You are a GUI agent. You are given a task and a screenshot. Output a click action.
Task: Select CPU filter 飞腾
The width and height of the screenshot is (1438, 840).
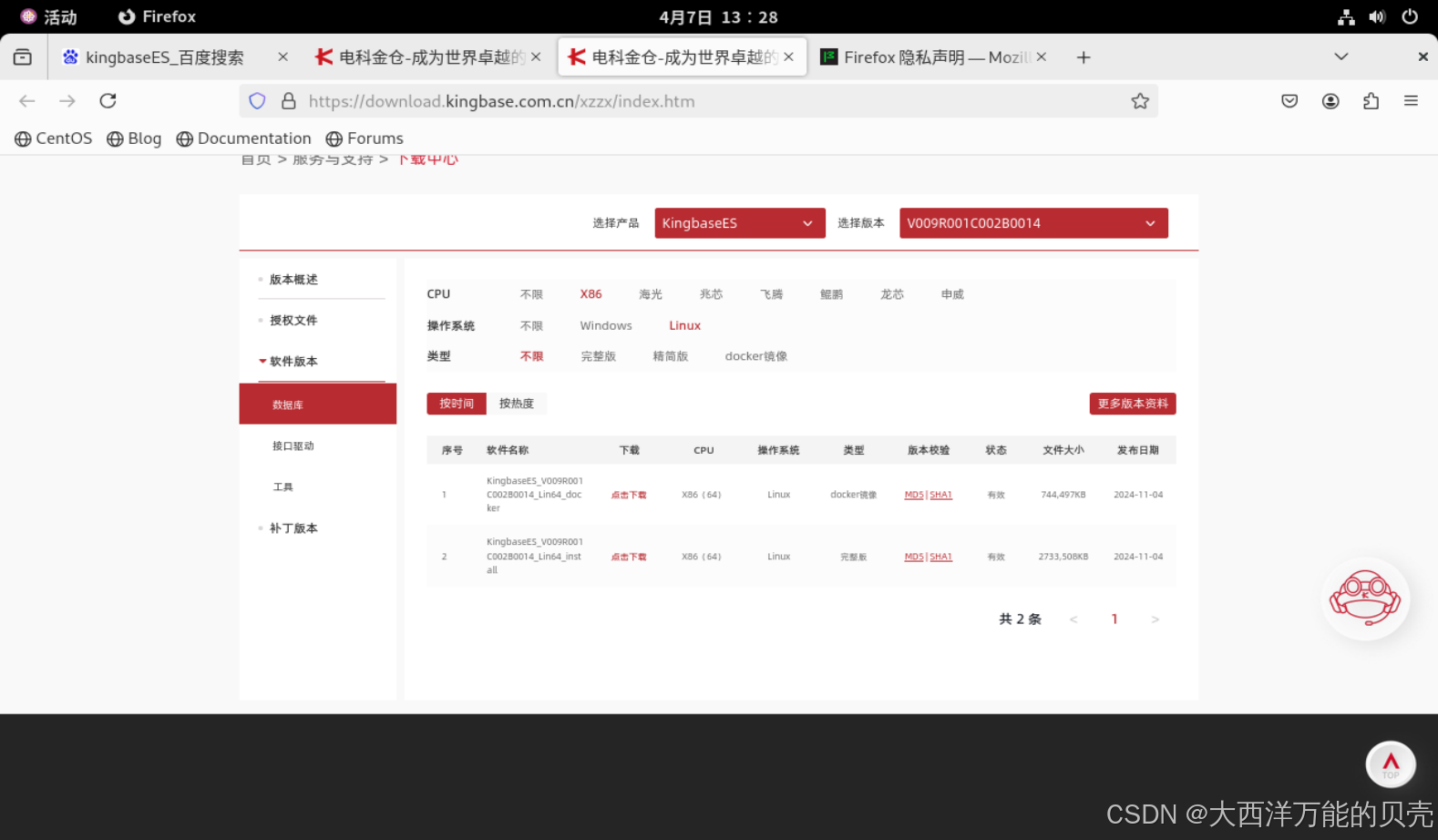coord(771,294)
